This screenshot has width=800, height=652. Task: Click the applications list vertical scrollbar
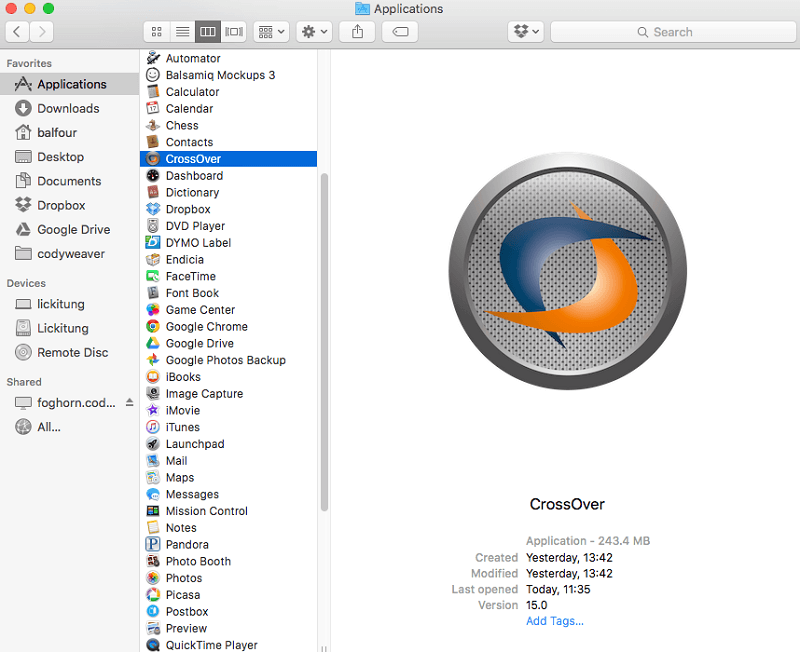click(x=324, y=340)
